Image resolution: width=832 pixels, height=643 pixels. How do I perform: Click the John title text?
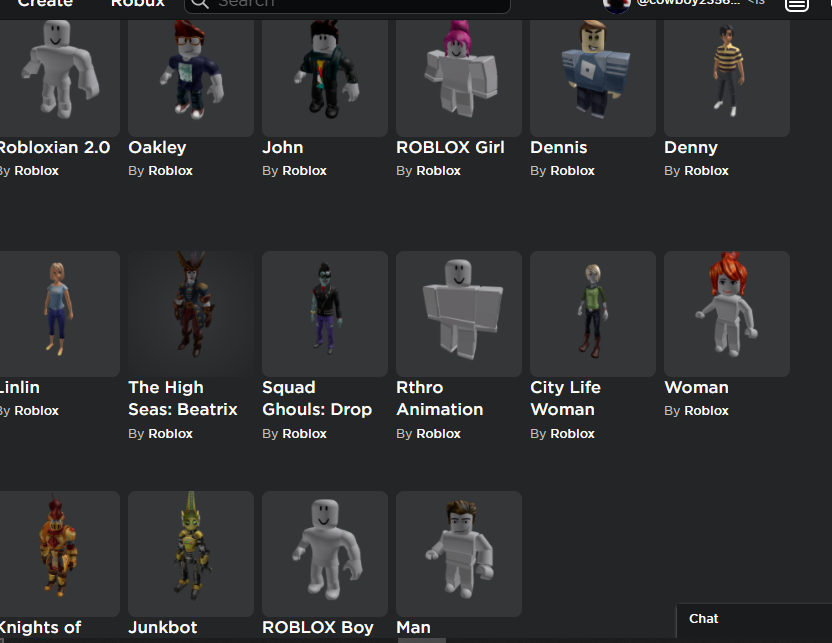point(283,147)
